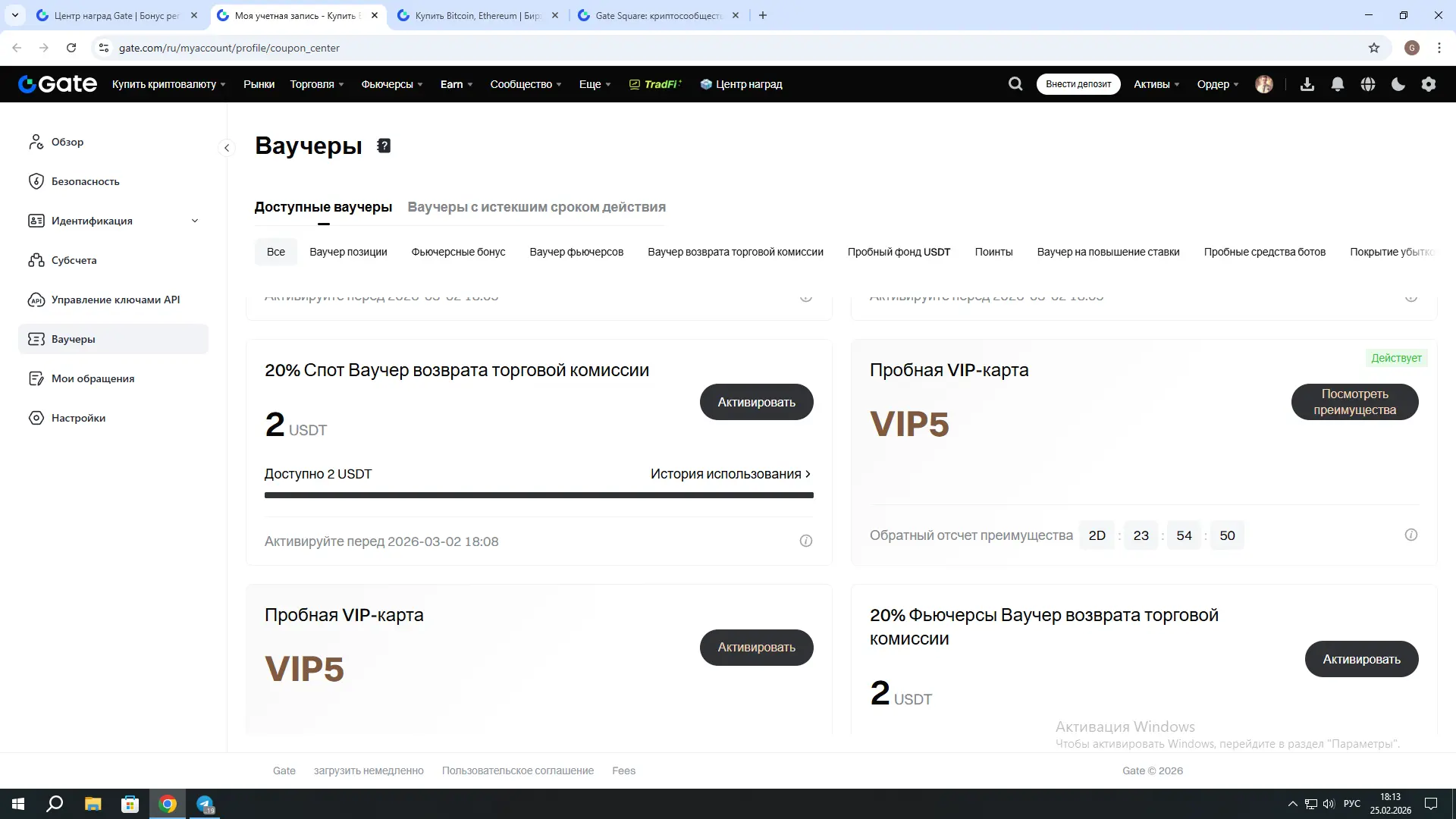Image resolution: width=1456 pixels, height=819 pixels.
Task: Open Telegram from Windows taskbar
Action: point(205,804)
